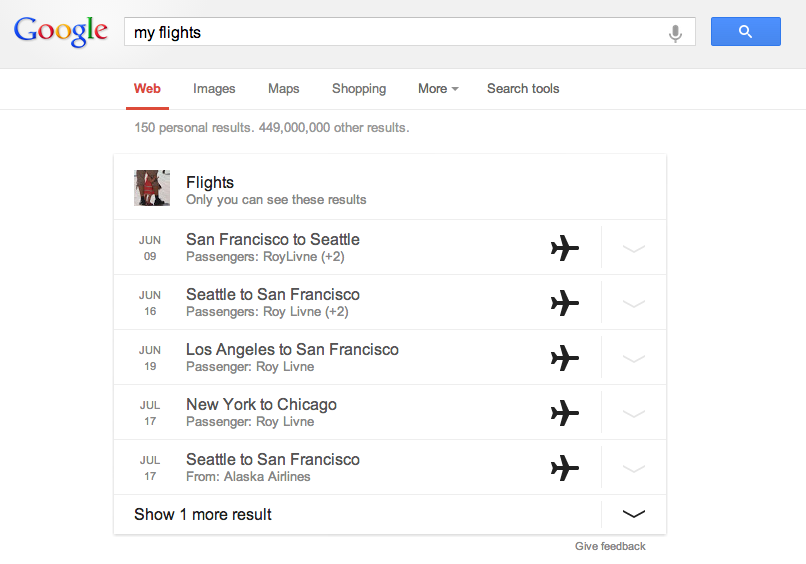
Task: Expand the Show 1 more result chevron
Action: pyautogui.click(x=633, y=514)
